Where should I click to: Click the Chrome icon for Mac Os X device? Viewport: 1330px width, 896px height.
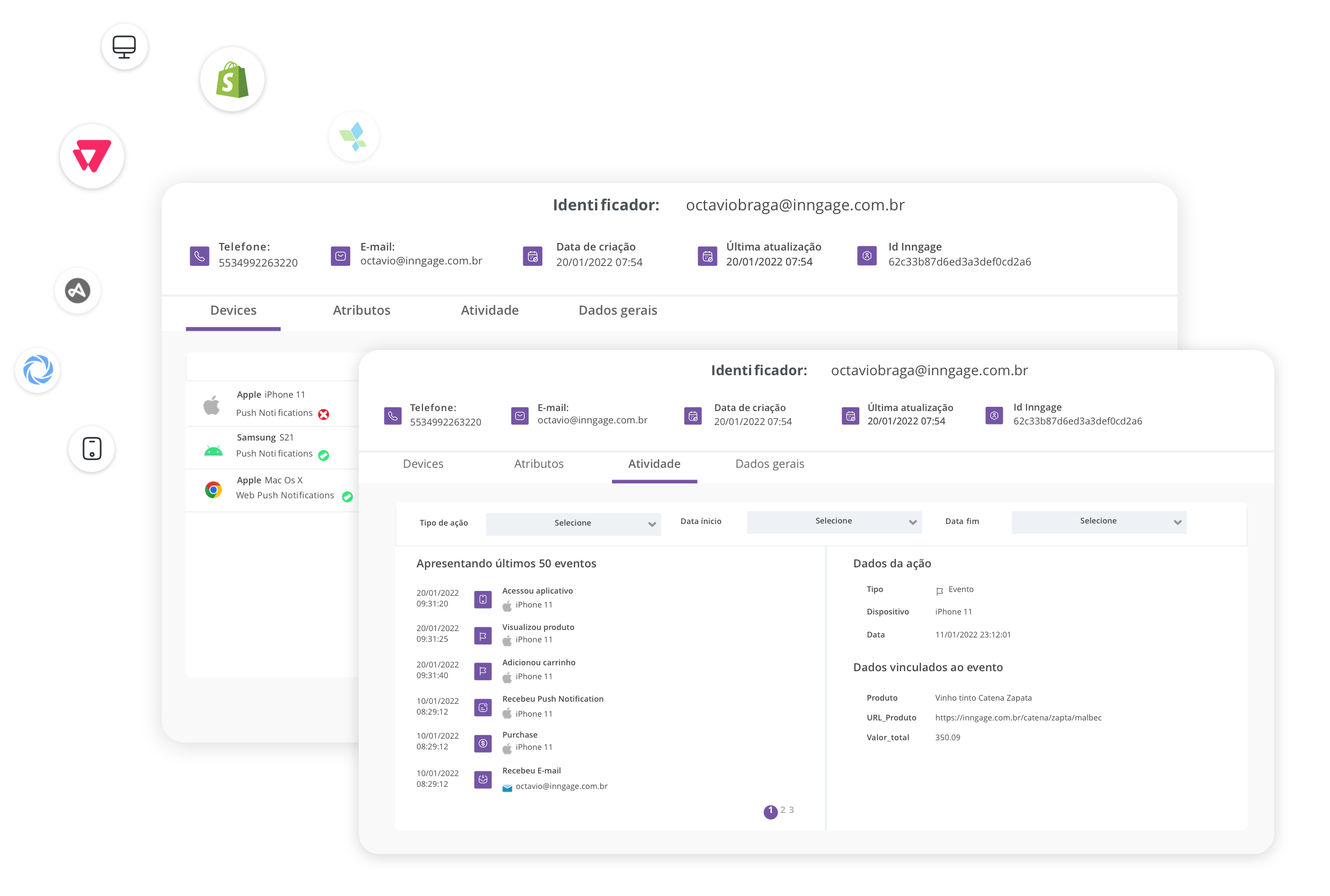pos(214,489)
